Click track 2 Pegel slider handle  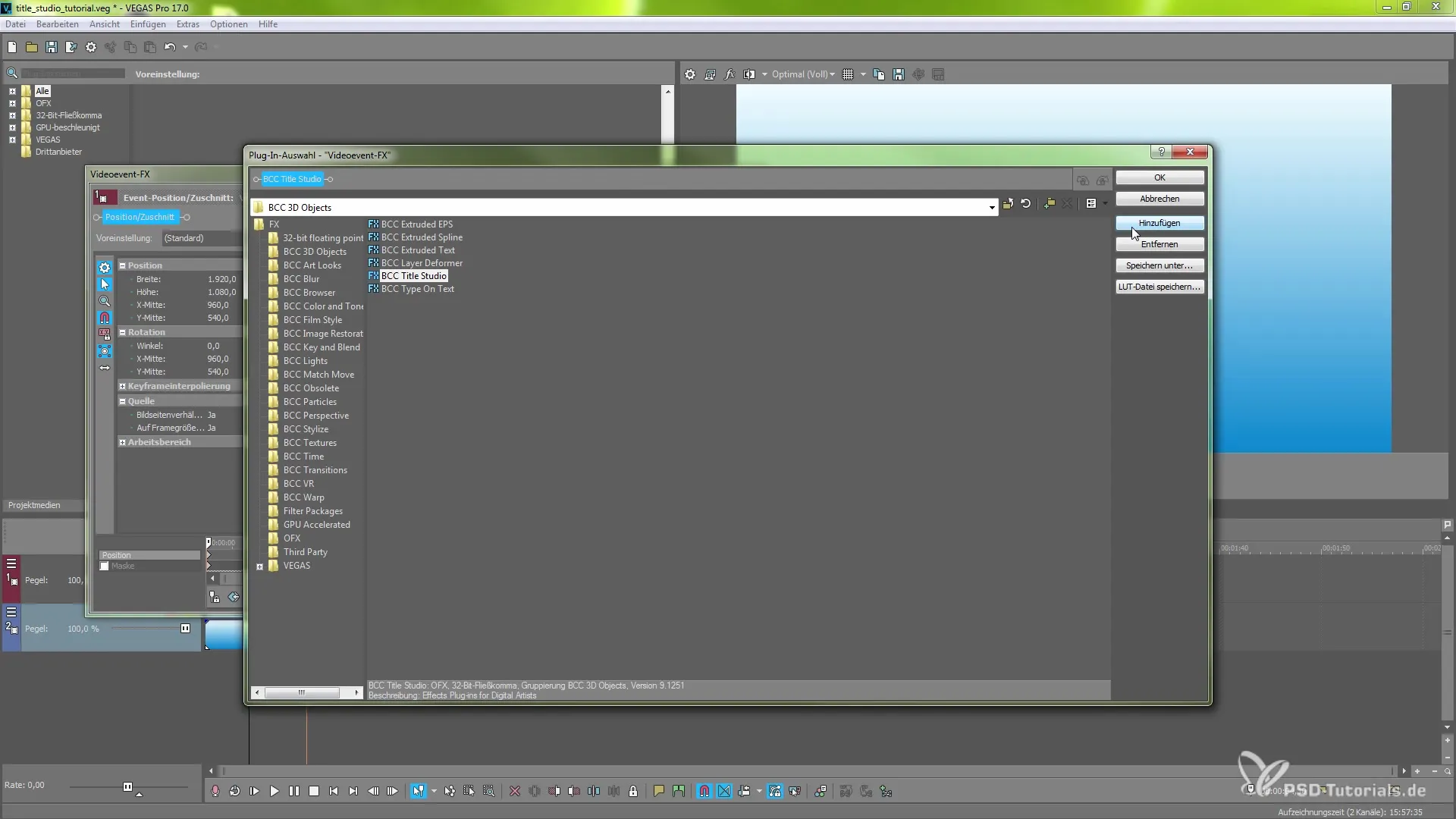pos(185,628)
